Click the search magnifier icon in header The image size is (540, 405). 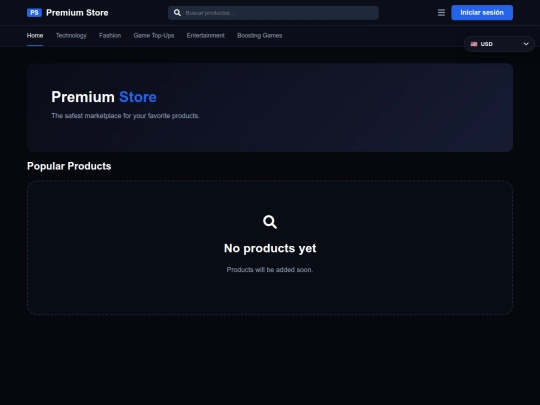[177, 13]
